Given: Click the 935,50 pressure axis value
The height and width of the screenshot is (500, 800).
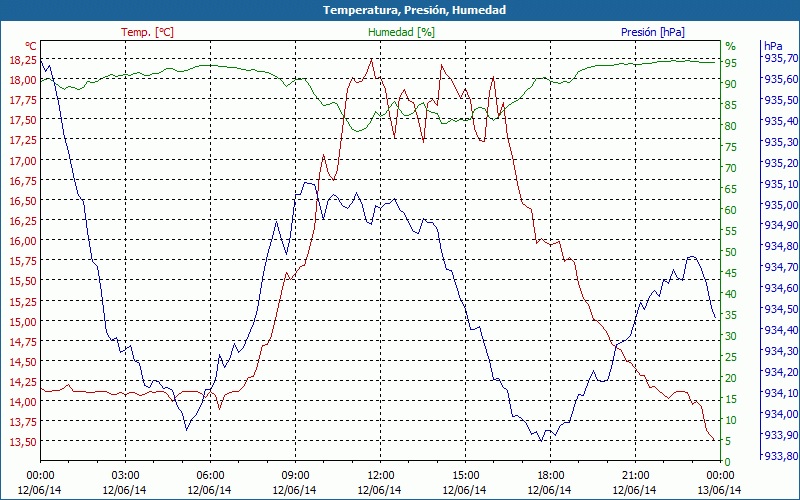Looking at the screenshot, I should tap(780, 99).
